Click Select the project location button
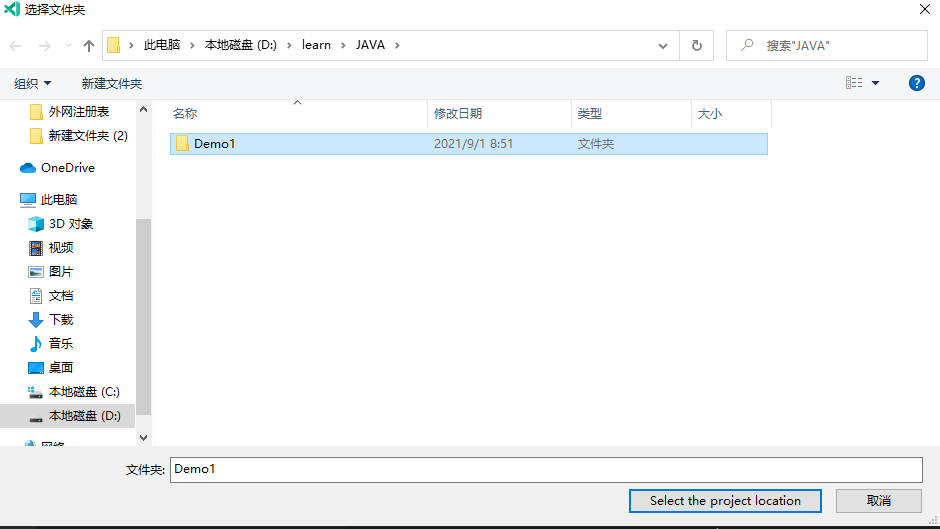 point(725,501)
